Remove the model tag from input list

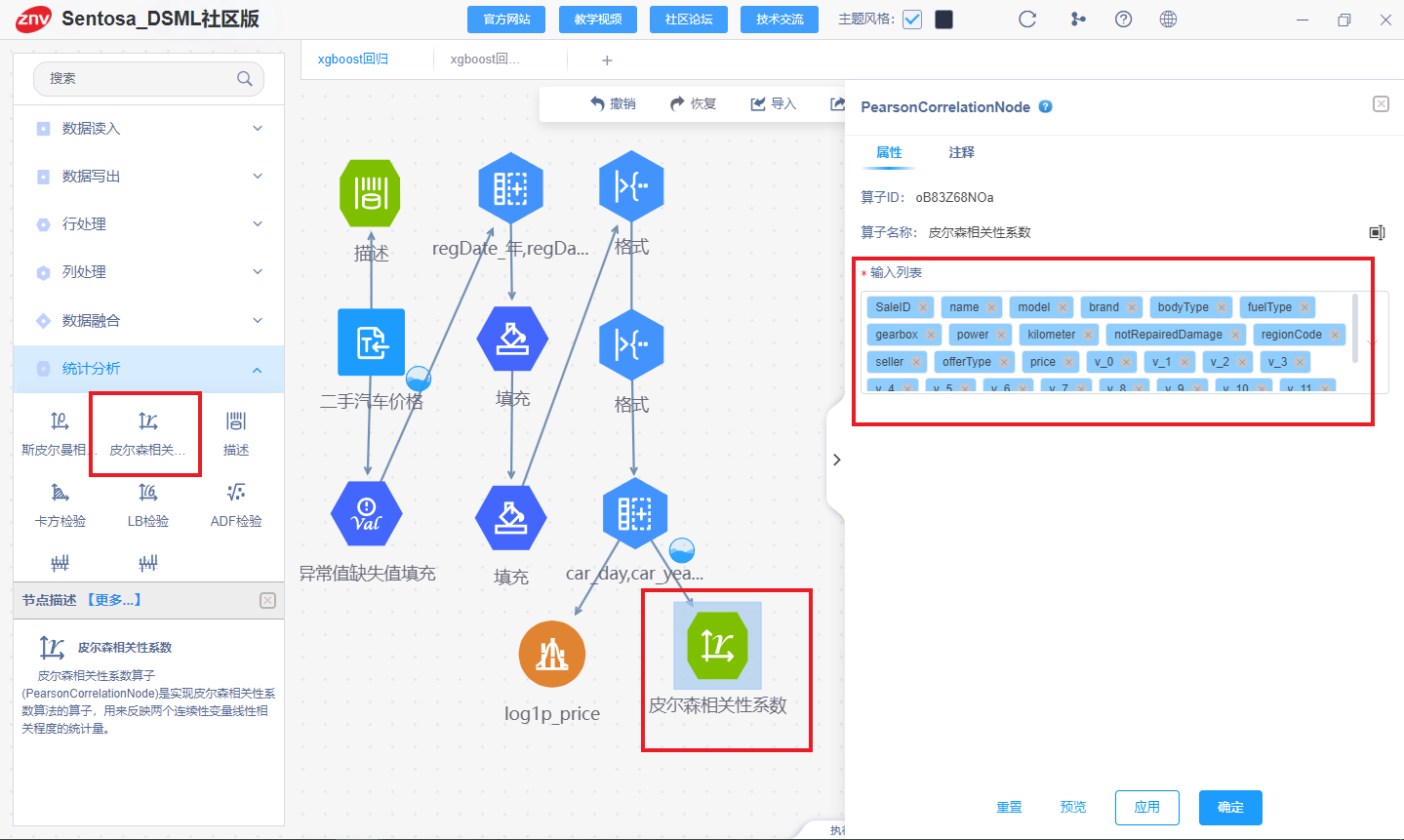click(1063, 307)
